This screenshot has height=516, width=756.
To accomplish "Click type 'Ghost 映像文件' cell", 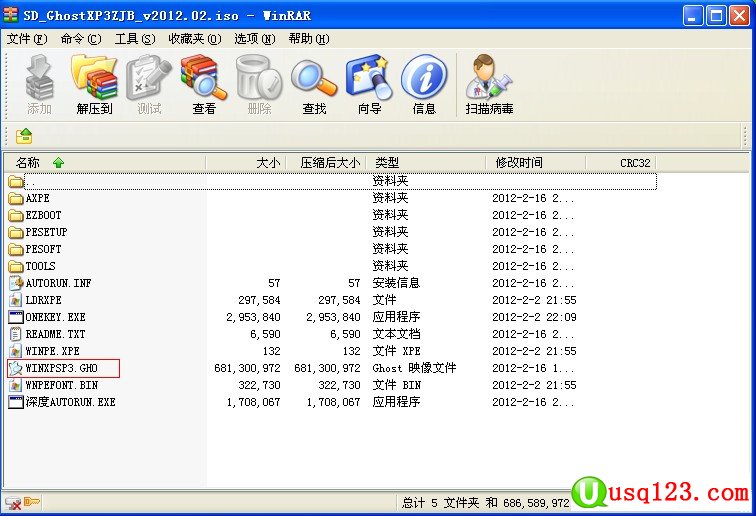I will pos(414,368).
